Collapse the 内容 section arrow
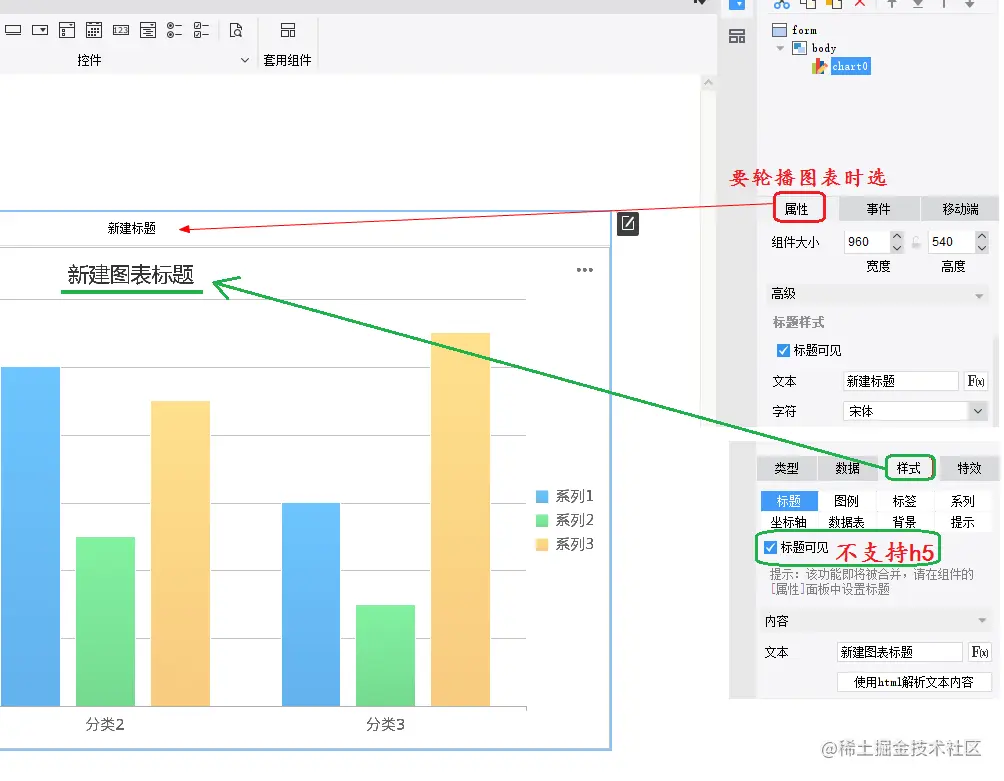 pyautogui.click(x=982, y=620)
